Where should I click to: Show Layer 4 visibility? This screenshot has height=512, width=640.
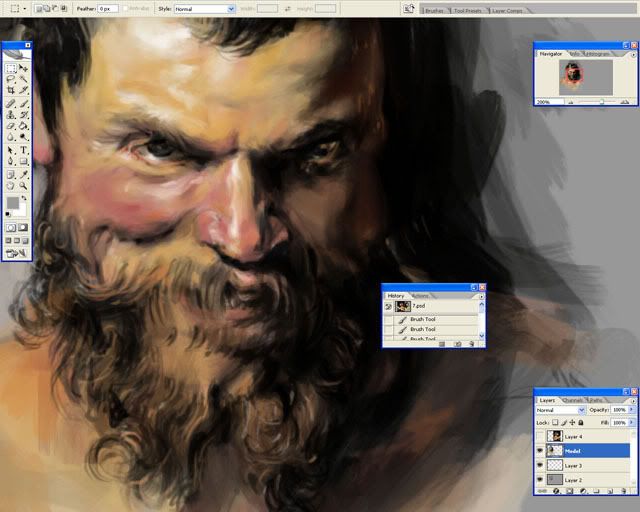(x=540, y=437)
